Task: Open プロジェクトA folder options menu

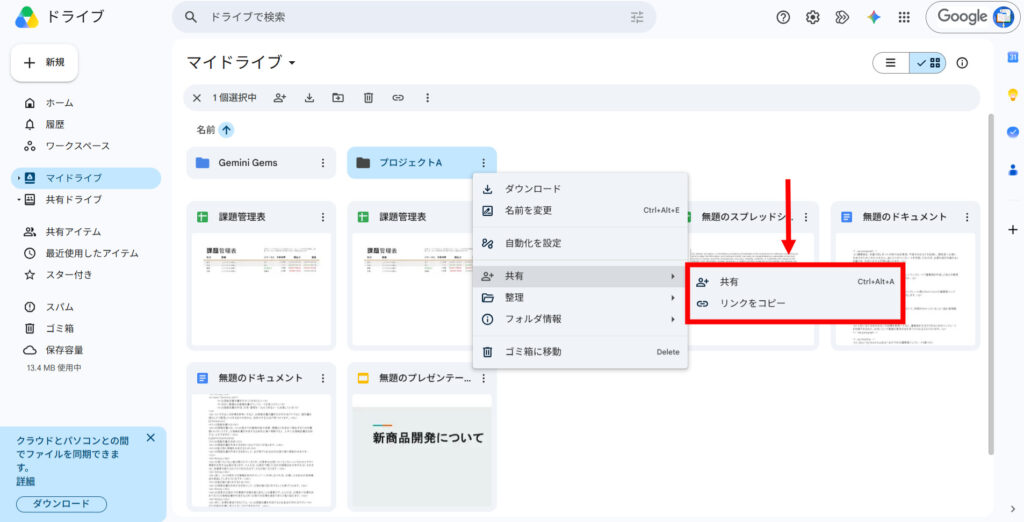Action: coord(483,163)
